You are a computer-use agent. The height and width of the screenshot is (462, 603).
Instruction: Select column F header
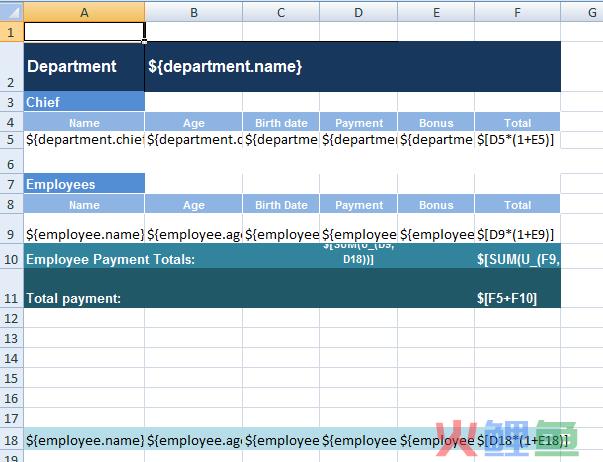pyautogui.click(x=518, y=12)
